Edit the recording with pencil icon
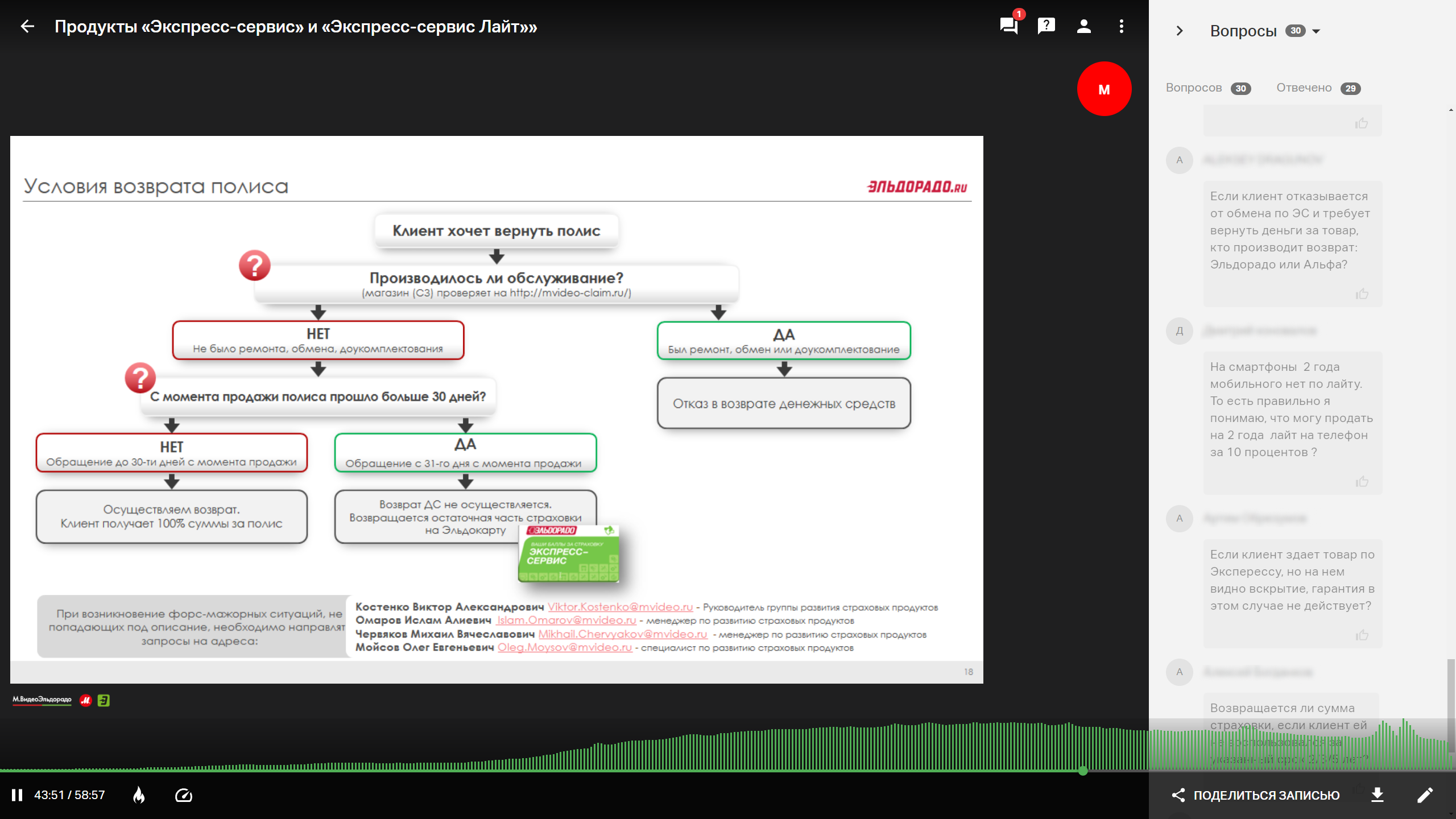The image size is (1456, 819). click(x=1425, y=795)
